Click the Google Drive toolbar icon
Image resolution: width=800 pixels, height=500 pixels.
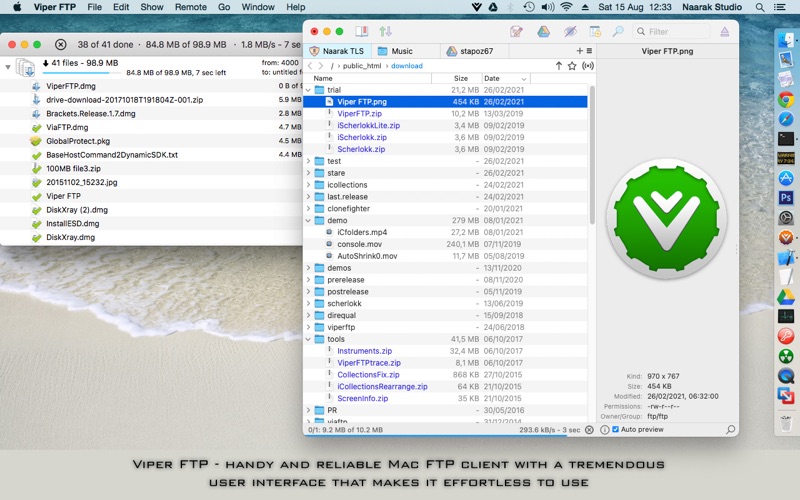coord(543,32)
